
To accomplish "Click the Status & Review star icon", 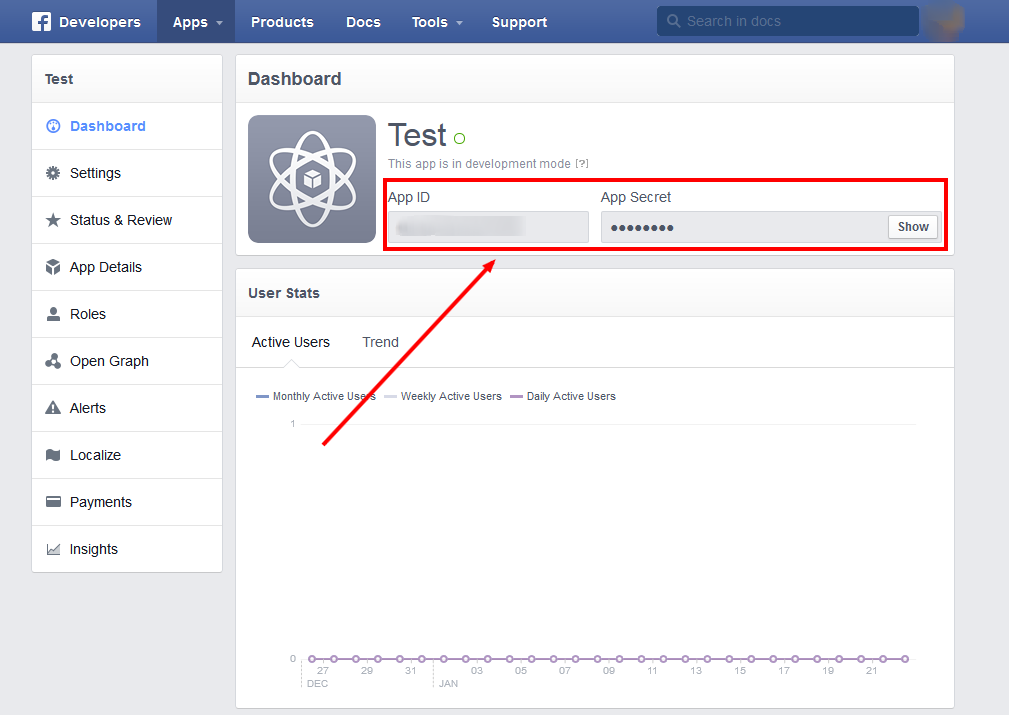I will (x=54, y=220).
